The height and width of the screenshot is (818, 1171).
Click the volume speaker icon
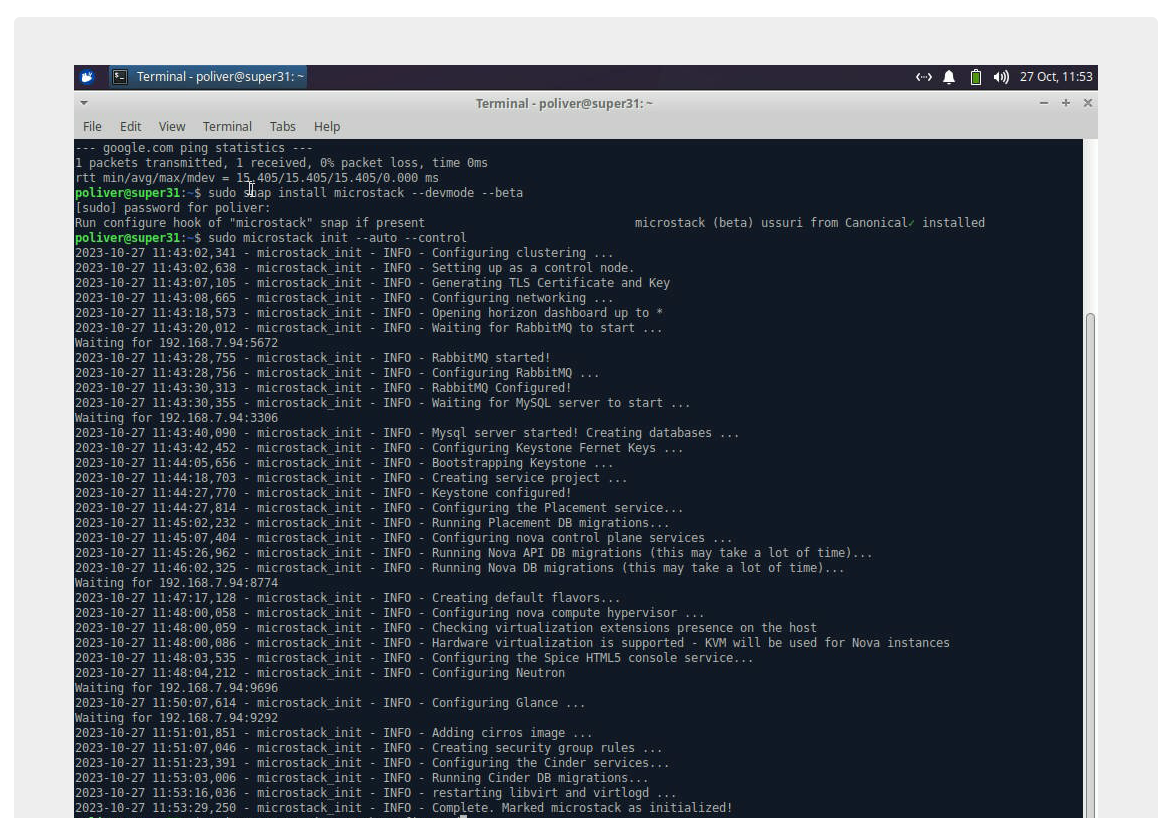coord(1000,77)
